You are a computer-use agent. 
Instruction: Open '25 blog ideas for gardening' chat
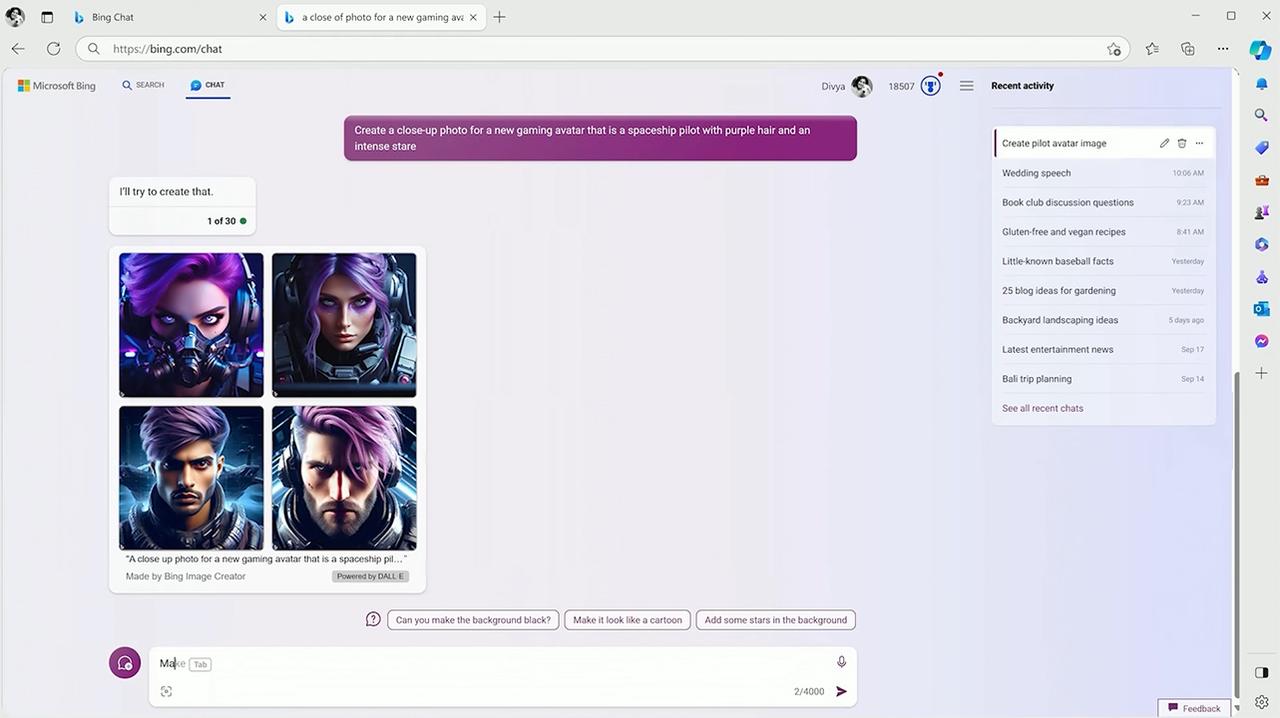pos(1103,291)
